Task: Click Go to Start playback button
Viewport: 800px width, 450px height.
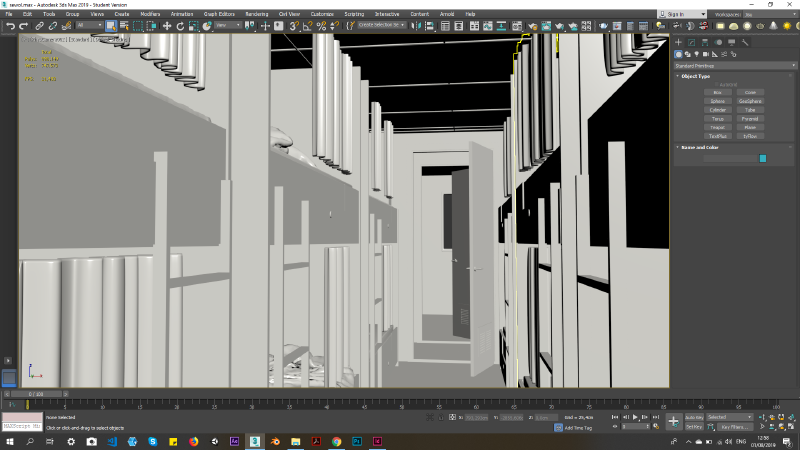Action: (x=613, y=416)
